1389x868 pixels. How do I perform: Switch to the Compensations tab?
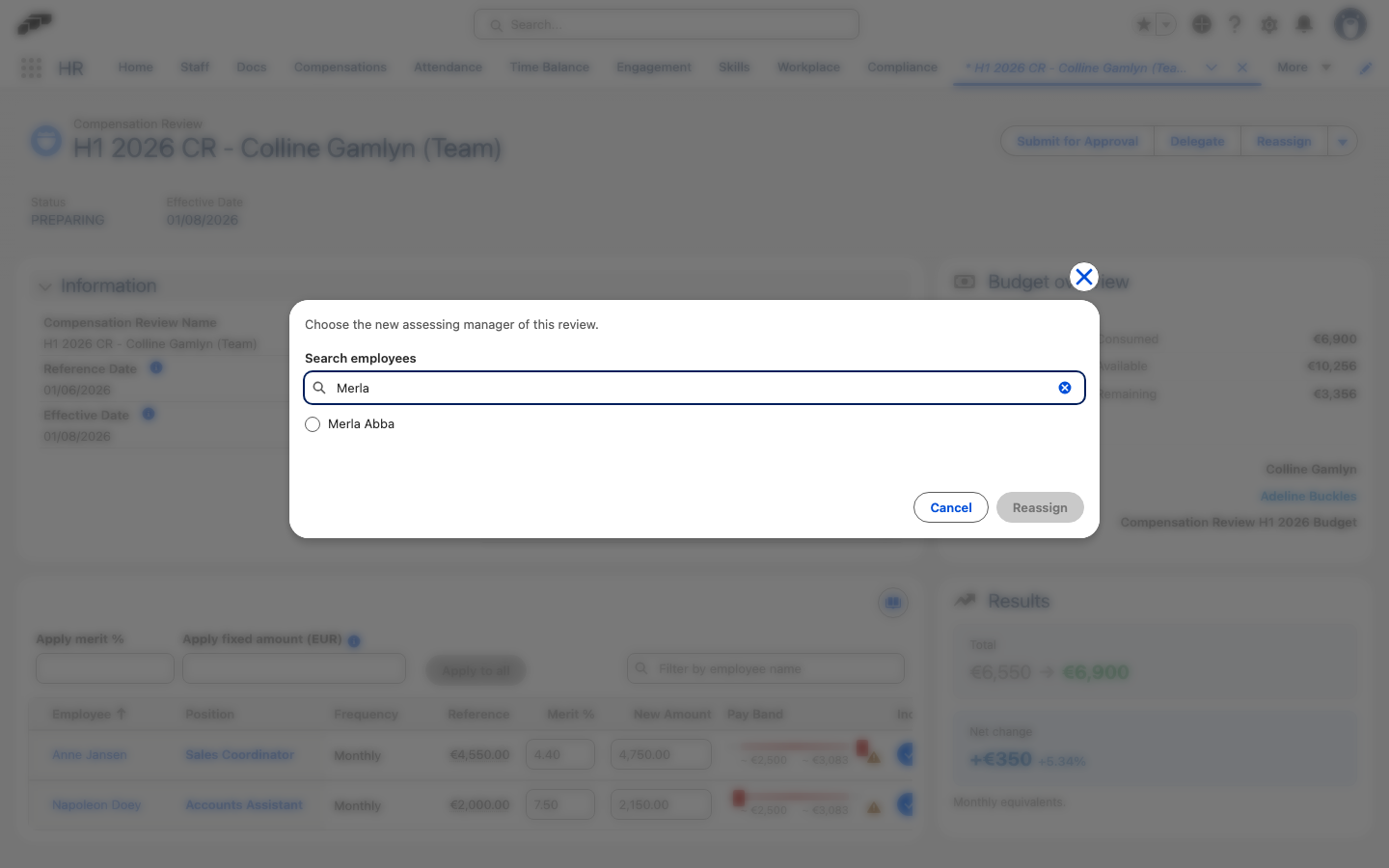click(340, 68)
